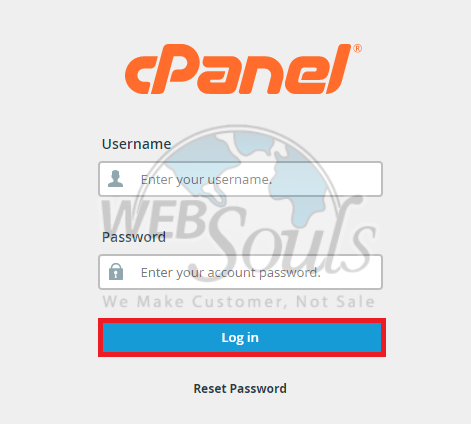This screenshot has width=471, height=424.
Task: Click the 'We Make Customer, Not Sale' tagline
Action: click(239, 302)
